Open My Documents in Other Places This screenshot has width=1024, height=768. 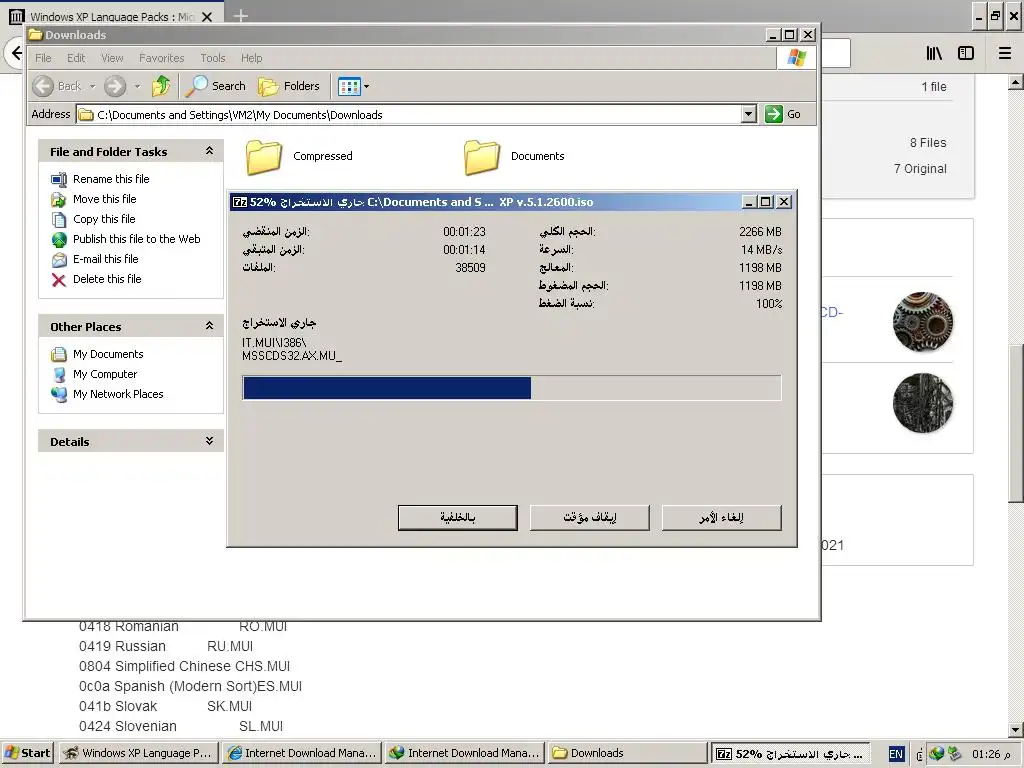click(108, 354)
